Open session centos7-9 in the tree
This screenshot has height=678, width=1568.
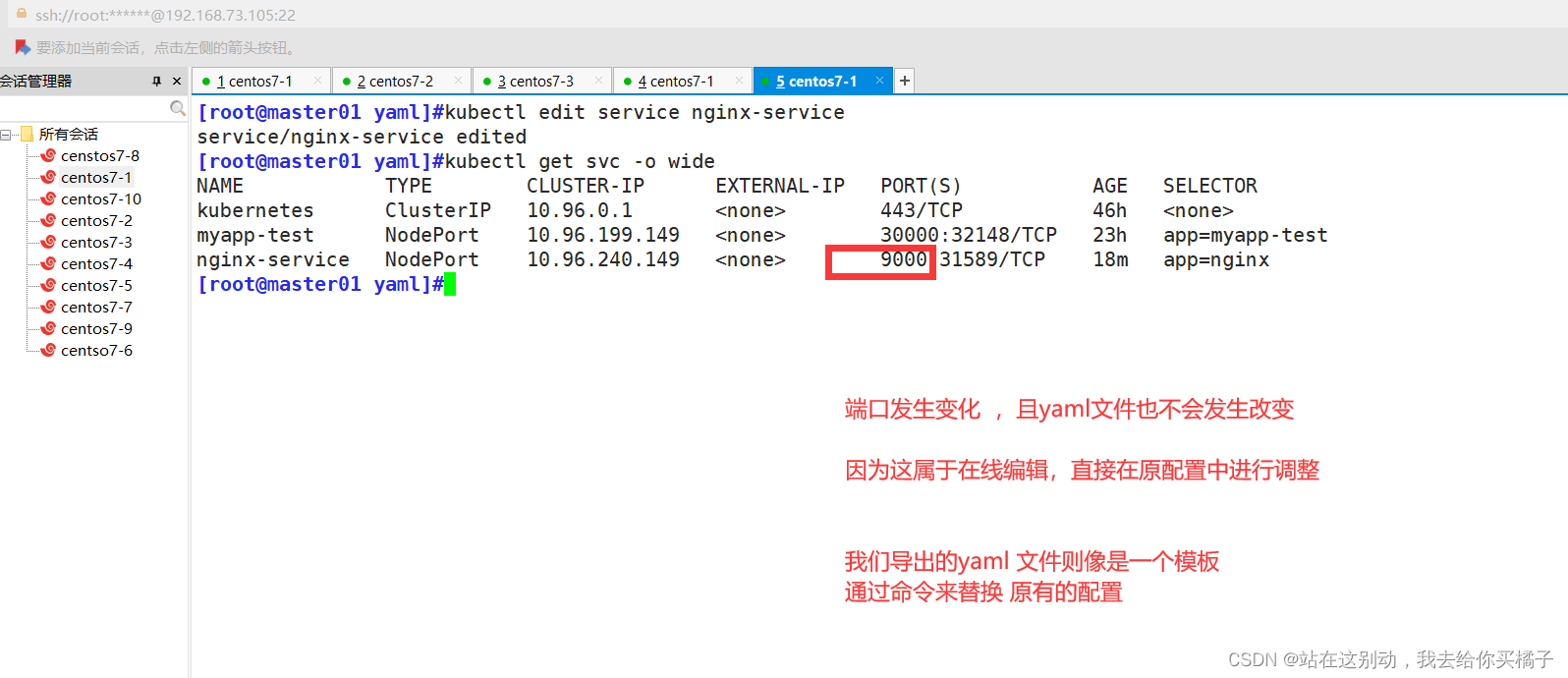[x=96, y=329]
